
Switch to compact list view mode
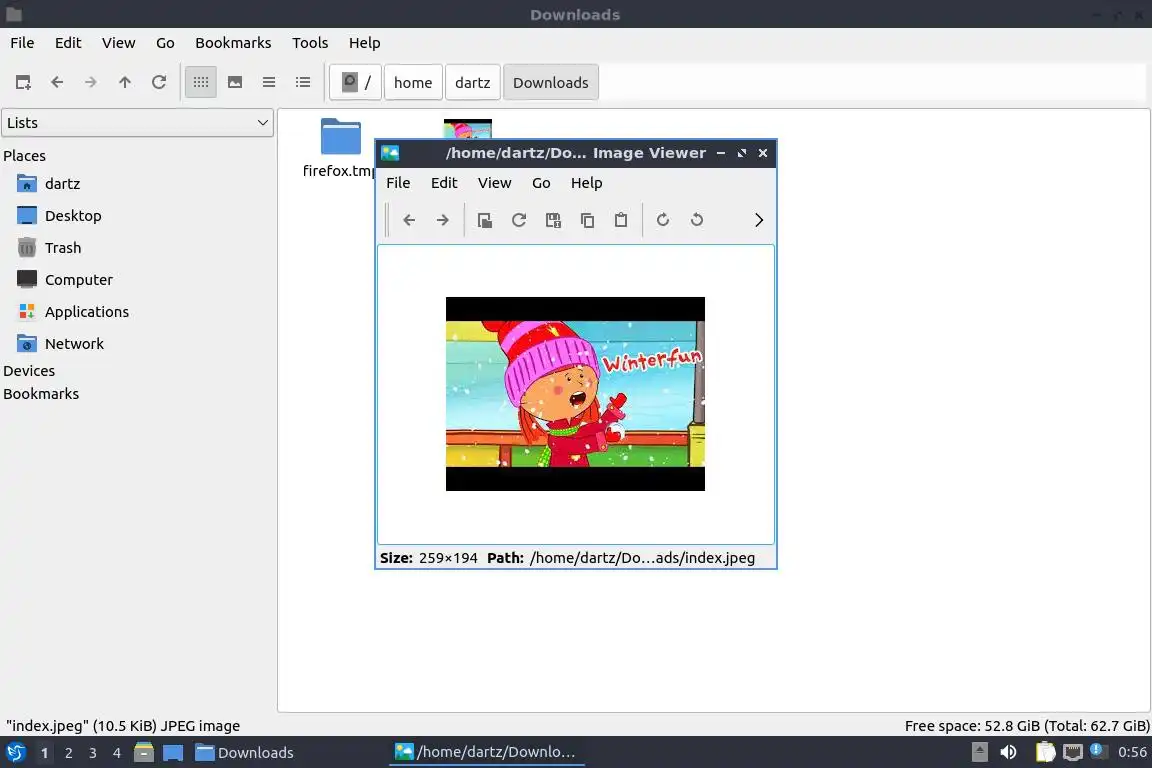[269, 82]
